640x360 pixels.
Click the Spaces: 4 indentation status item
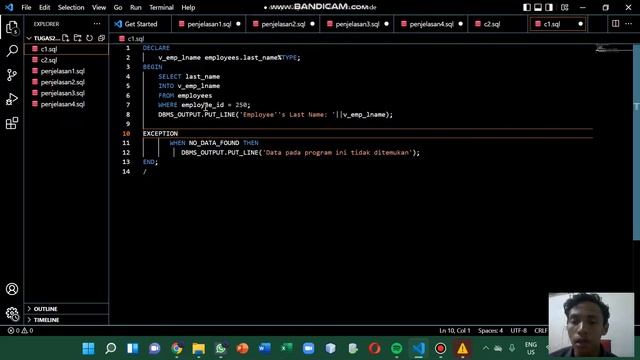point(490,331)
